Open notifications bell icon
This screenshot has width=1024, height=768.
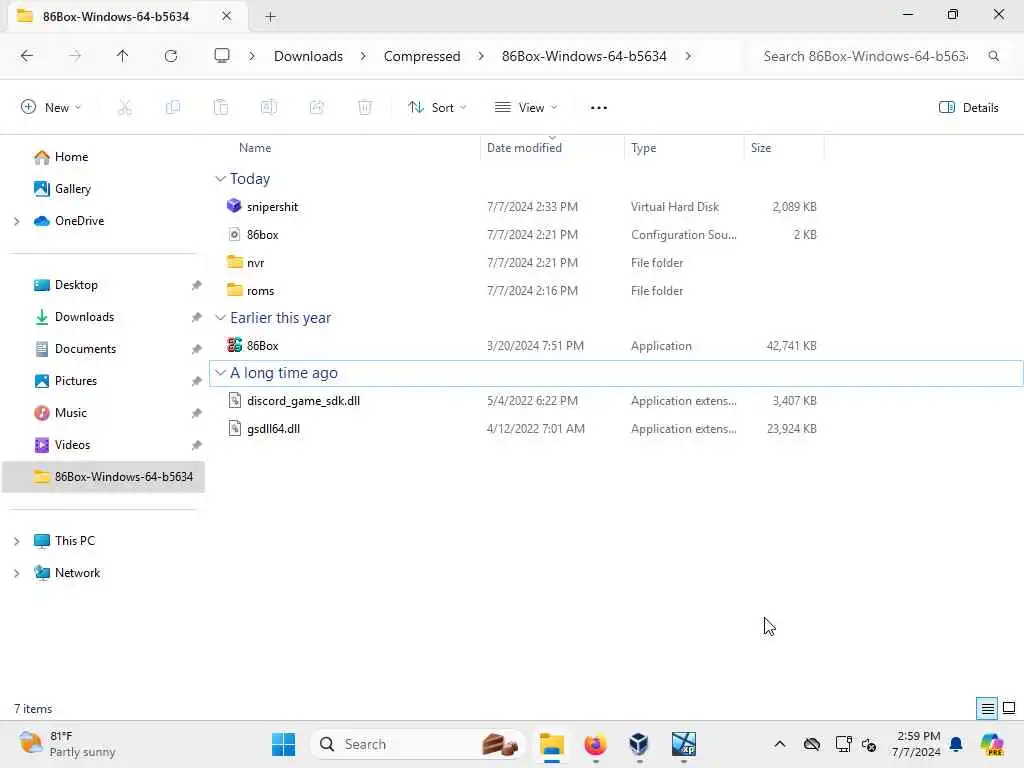[x=956, y=744]
